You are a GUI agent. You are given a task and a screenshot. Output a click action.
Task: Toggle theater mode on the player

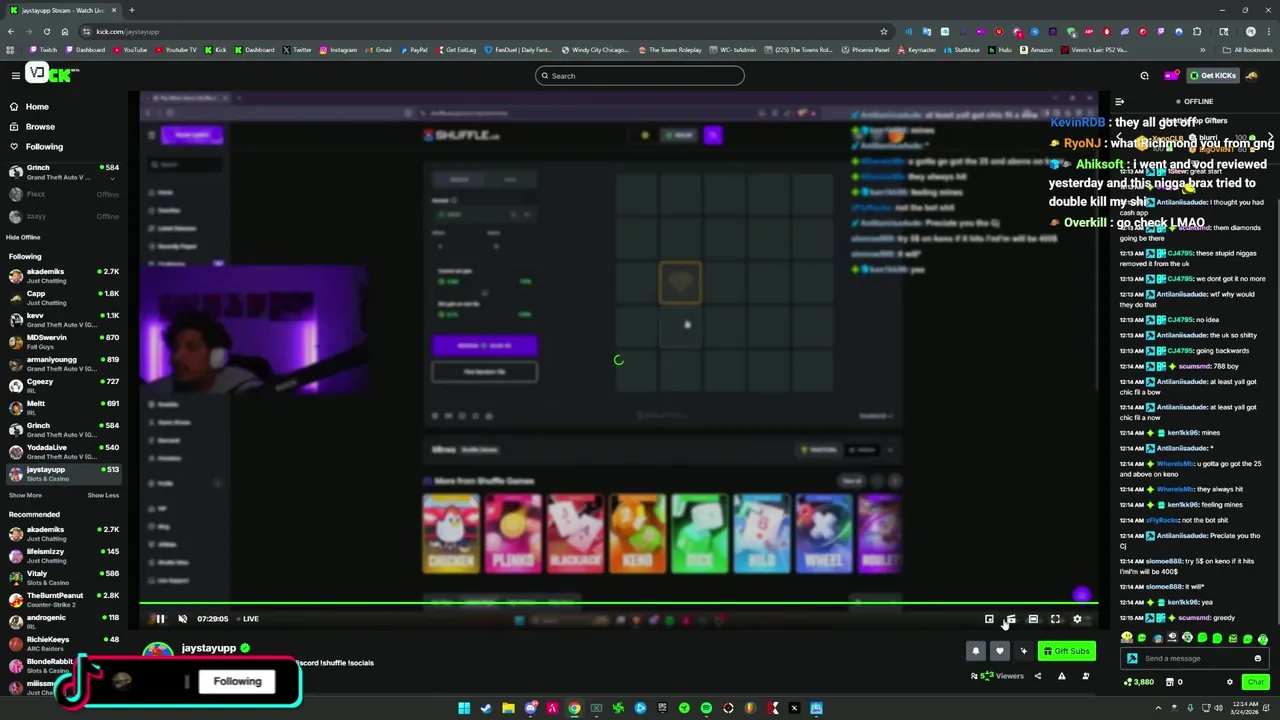[1033, 619]
